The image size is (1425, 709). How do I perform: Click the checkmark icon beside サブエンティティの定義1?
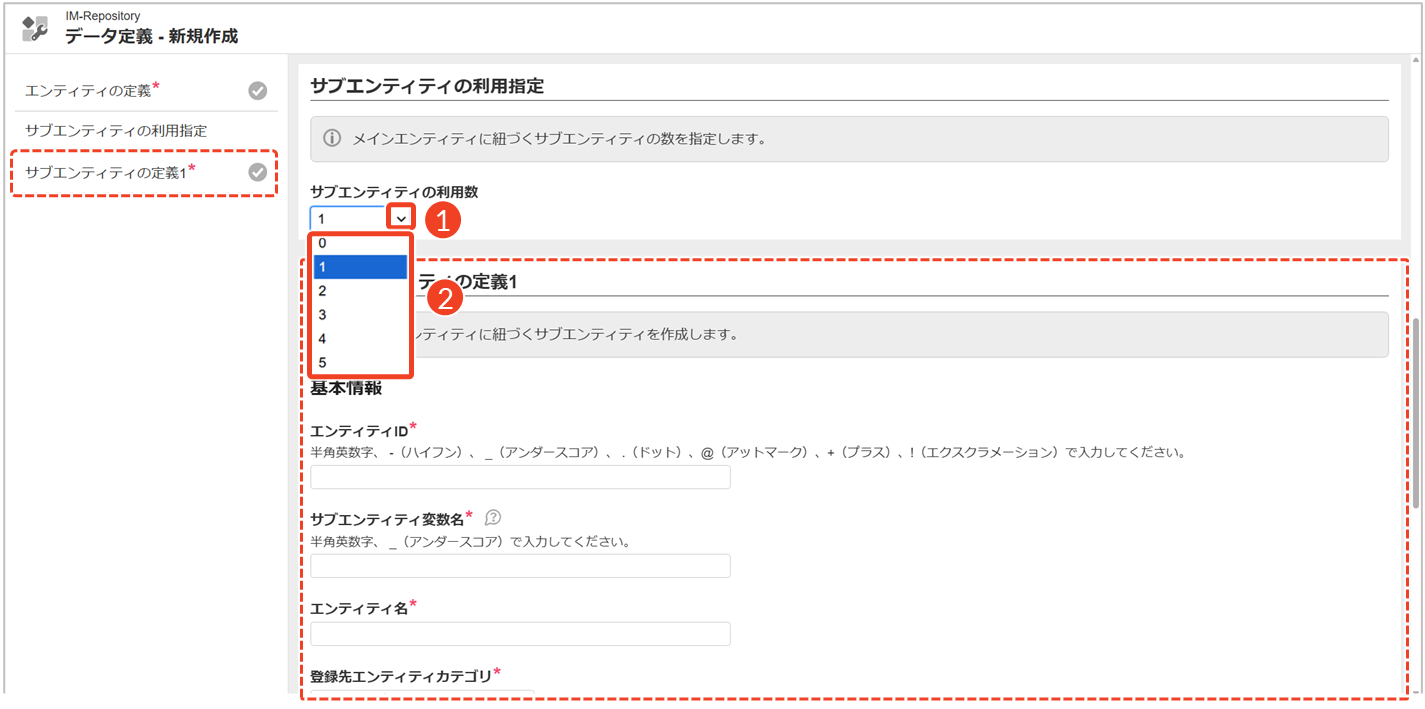tap(257, 173)
